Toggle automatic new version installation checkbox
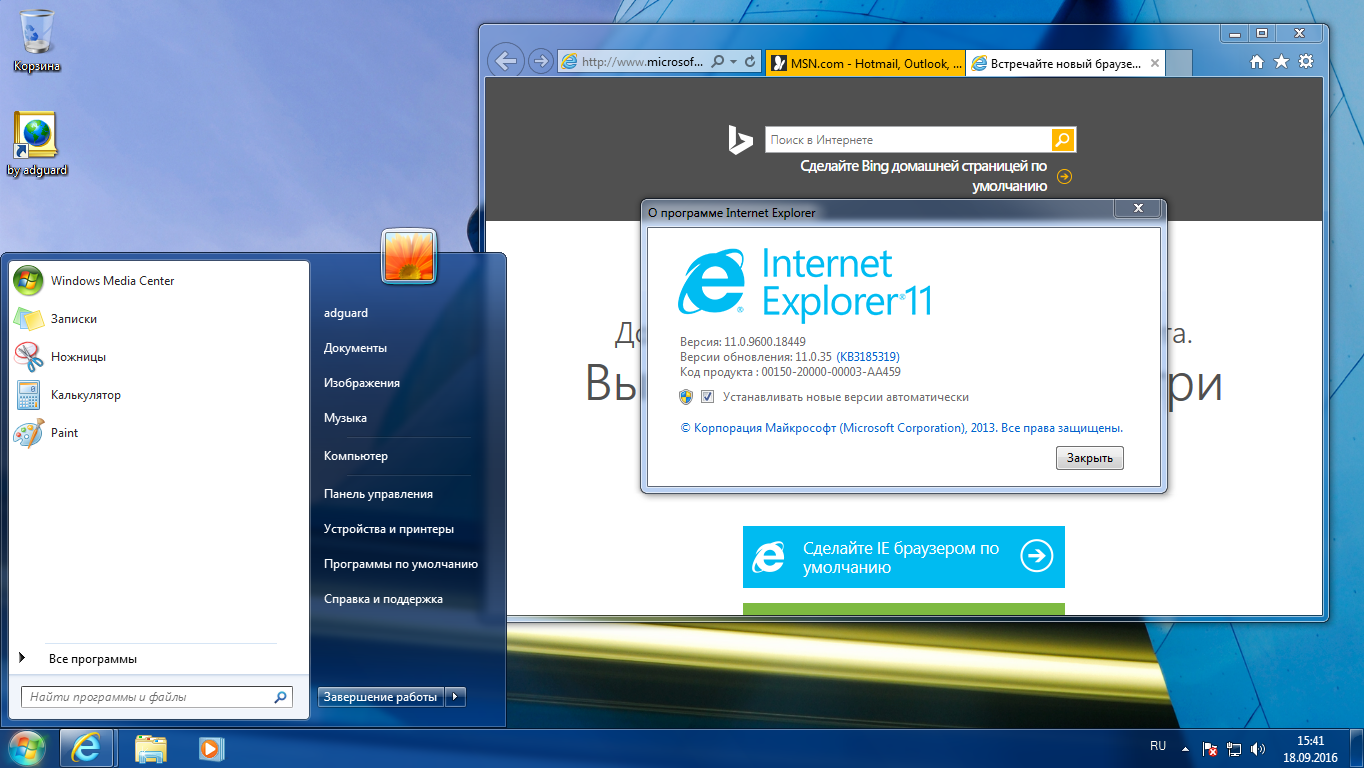The height and width of the screenshot is (768, 1364). click(708, 397)
